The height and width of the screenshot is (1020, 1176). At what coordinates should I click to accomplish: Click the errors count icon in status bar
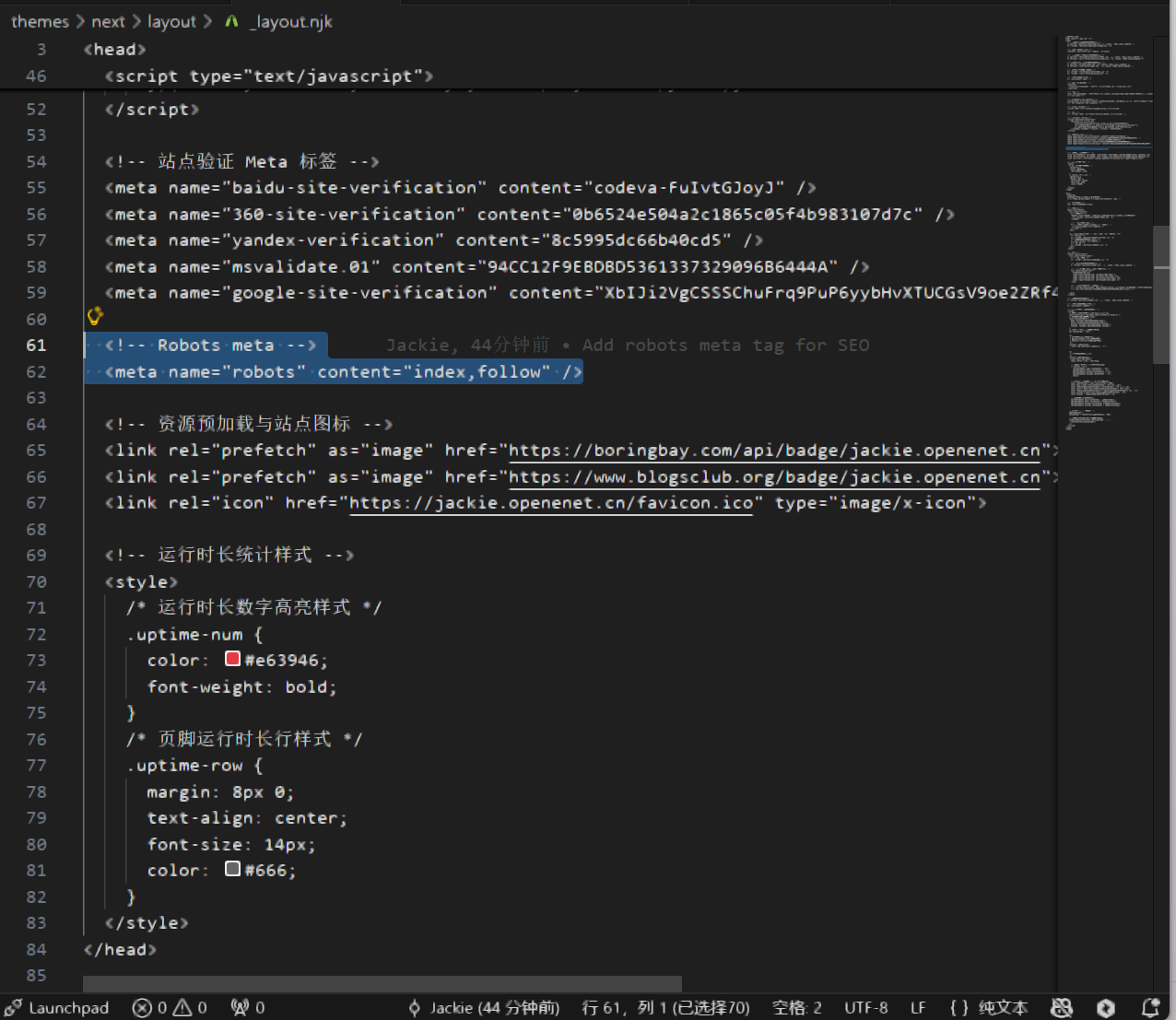pos(143,1008)
